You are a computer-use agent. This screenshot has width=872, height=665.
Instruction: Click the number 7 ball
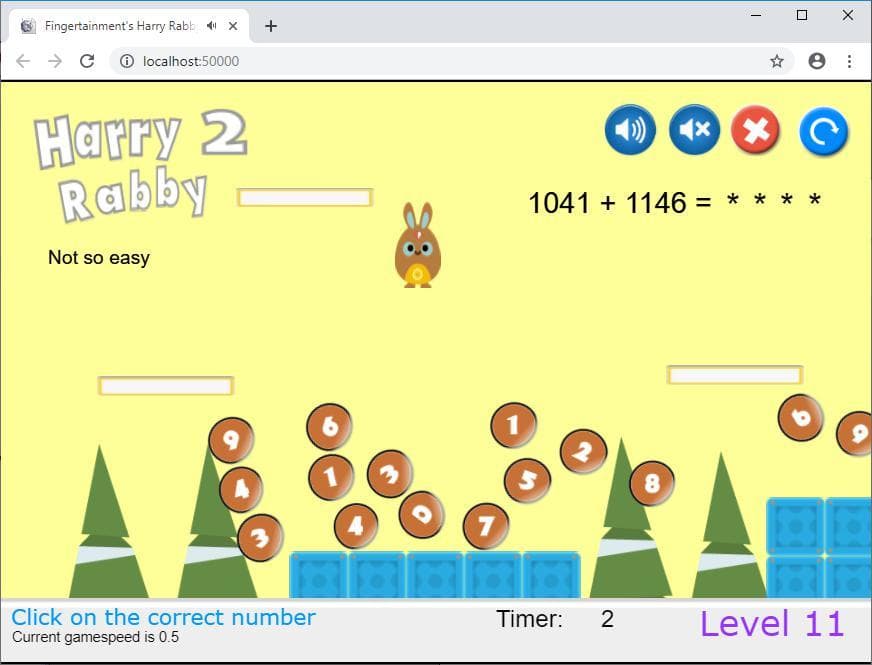pyautogui.click(x=485, y=526)
